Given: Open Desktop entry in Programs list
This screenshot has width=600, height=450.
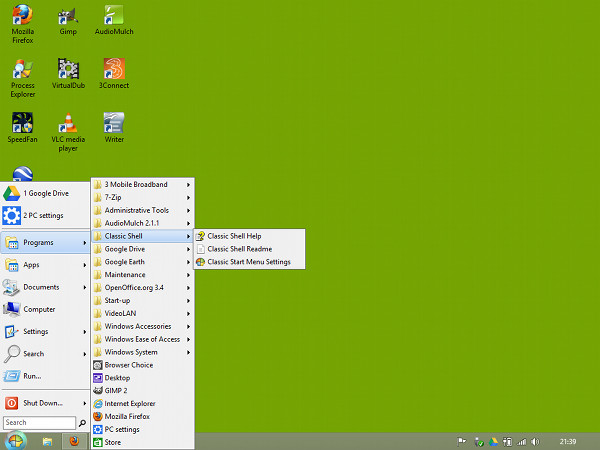Looking at the screenshot, I should pos(142,378).
